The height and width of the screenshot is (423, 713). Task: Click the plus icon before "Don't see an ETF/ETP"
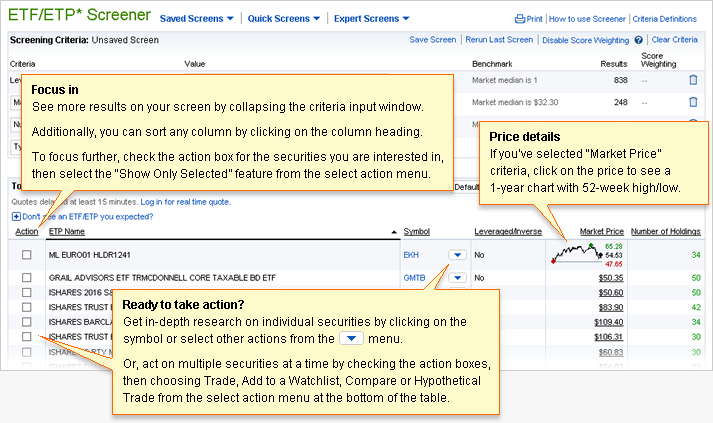(16, 216)
